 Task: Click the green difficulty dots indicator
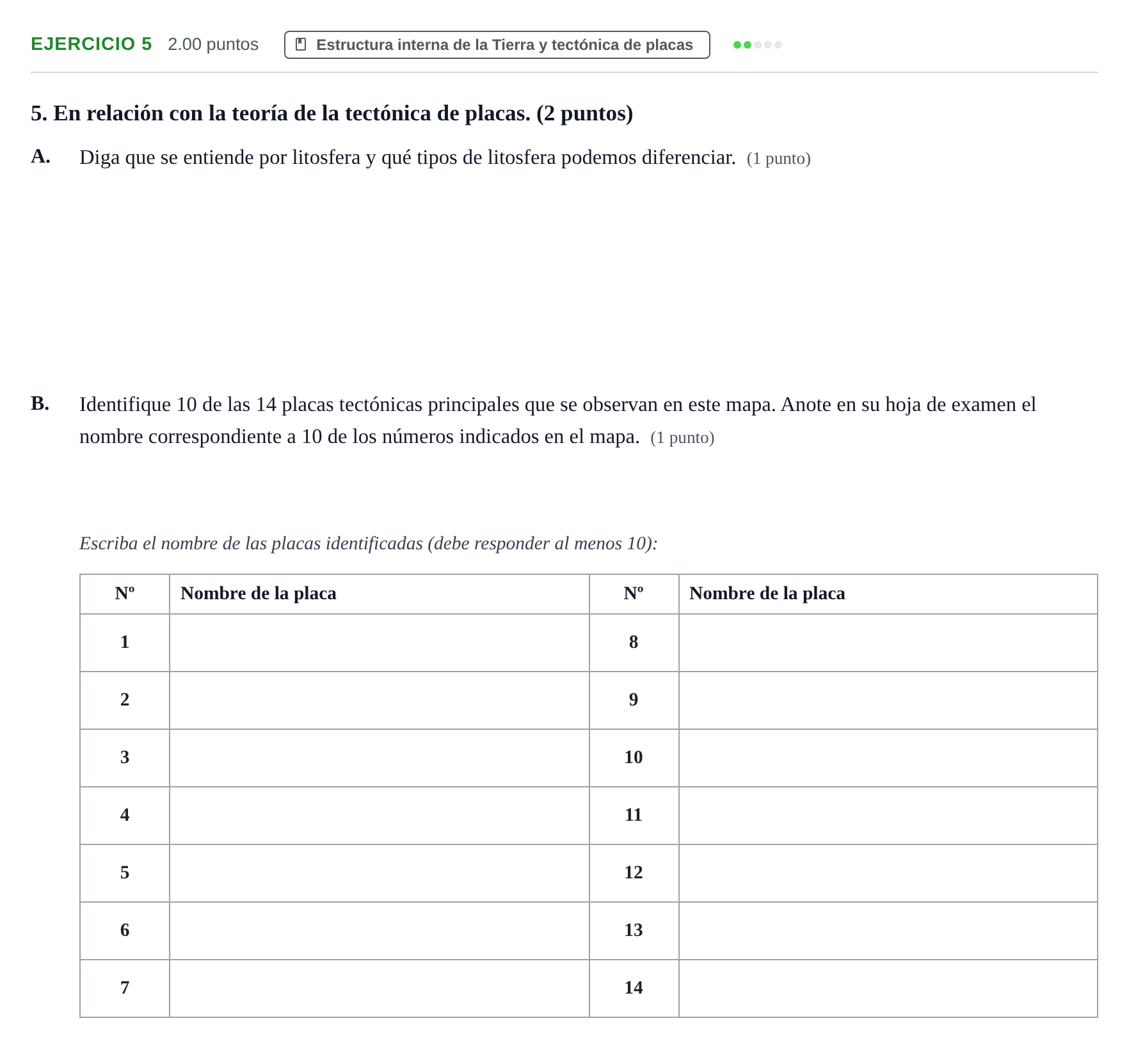click(x=757, y=45)
